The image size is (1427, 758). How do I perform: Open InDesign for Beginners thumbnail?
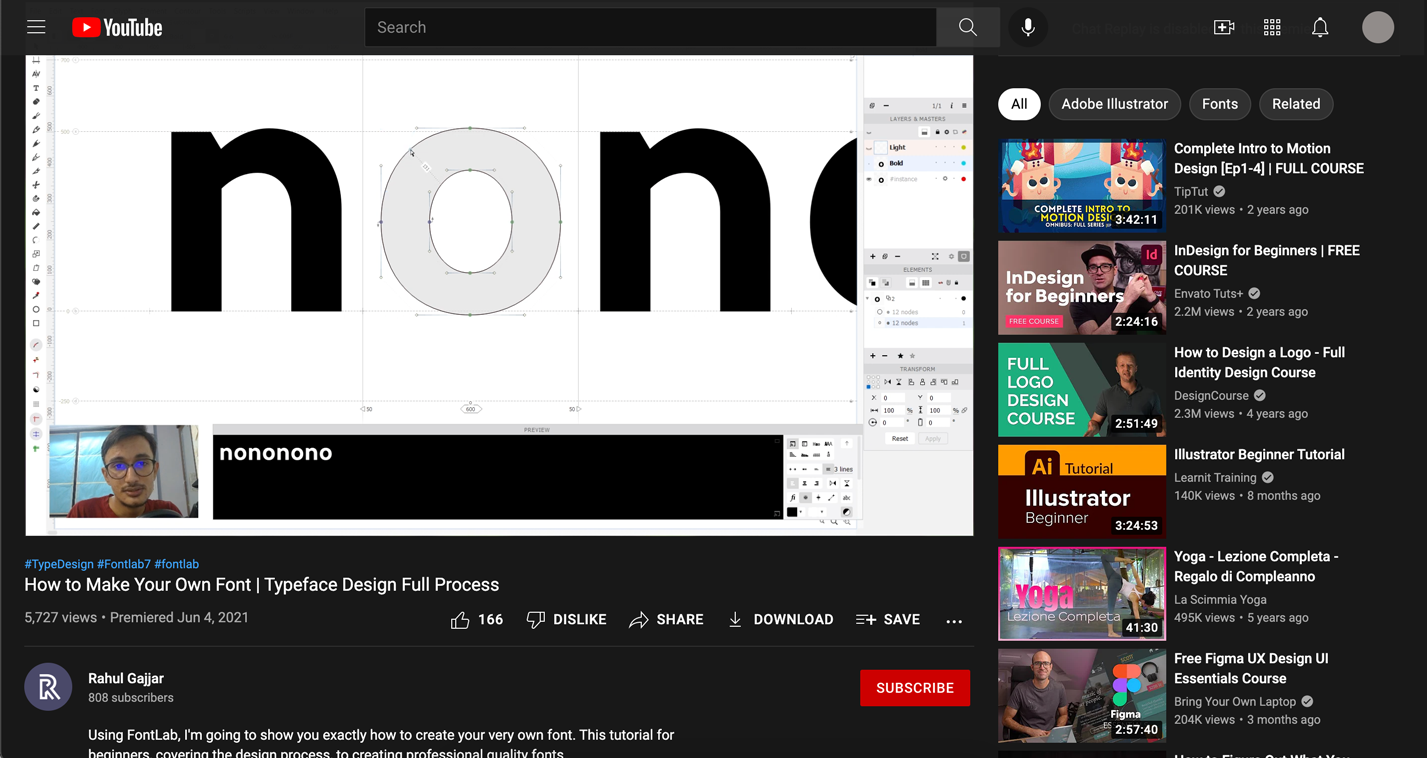click(1081, 288)
